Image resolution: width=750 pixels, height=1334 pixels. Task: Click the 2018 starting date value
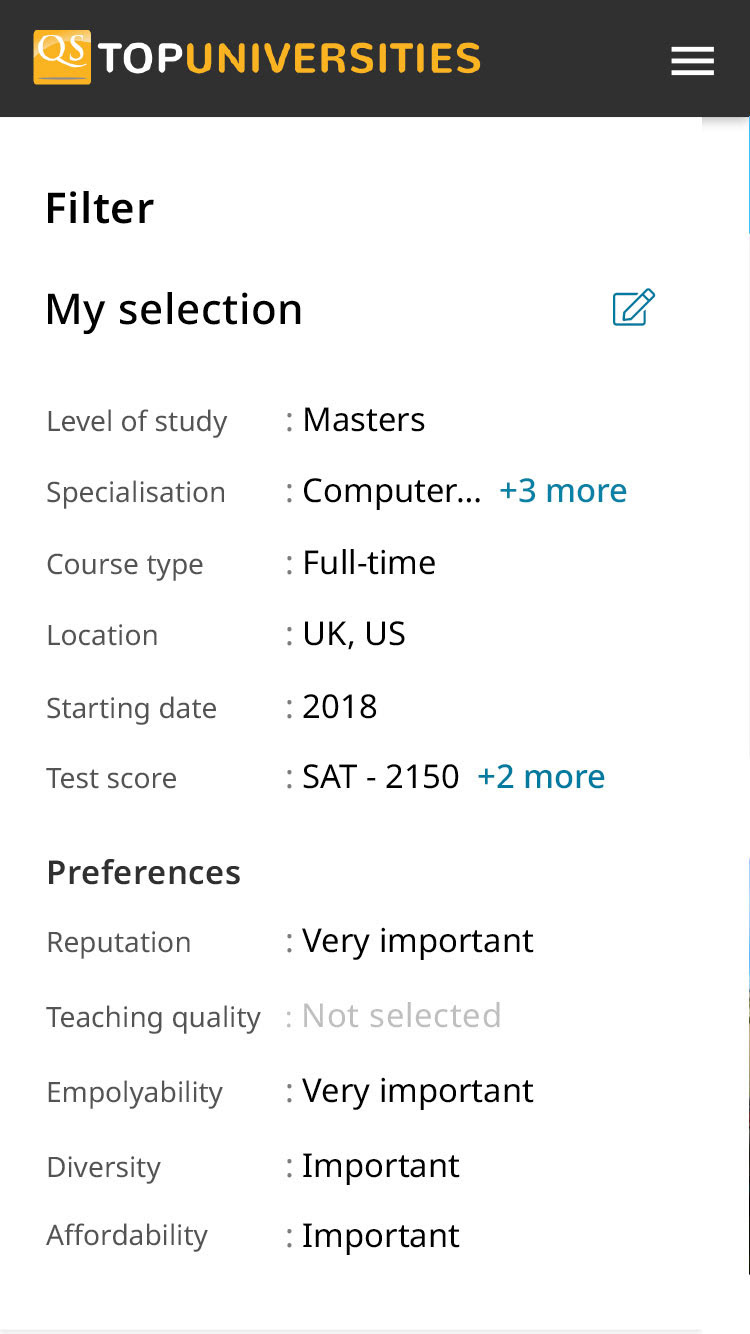click(340, 706)
